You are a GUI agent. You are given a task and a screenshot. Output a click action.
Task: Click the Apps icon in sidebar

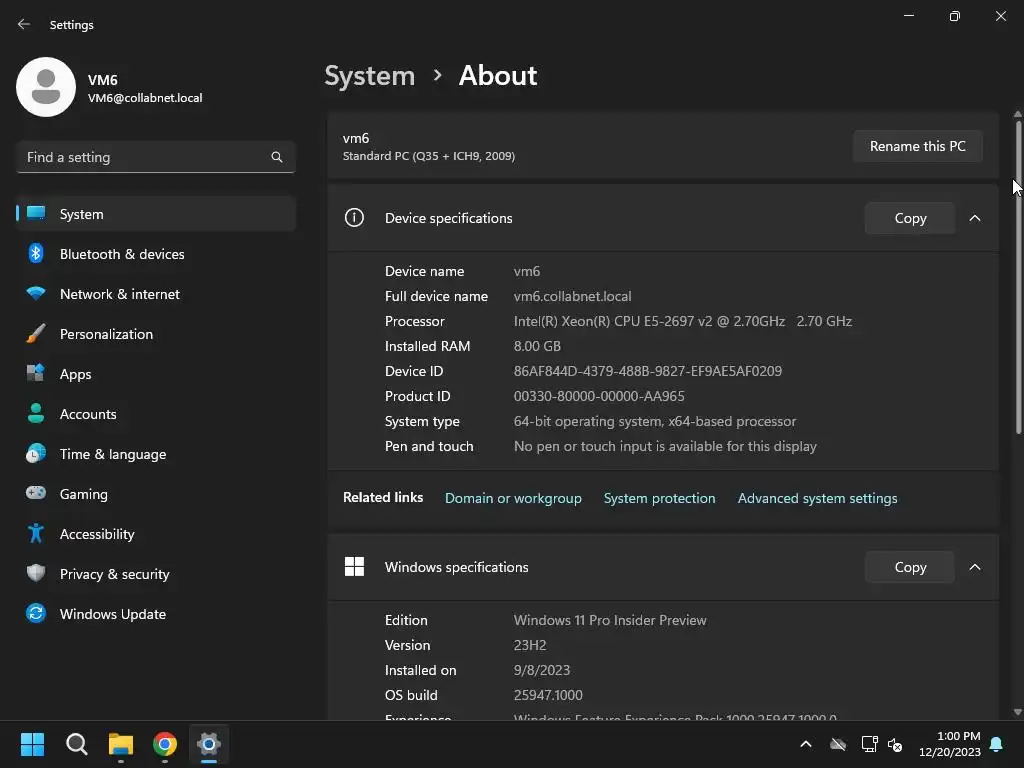click(36, 374)
